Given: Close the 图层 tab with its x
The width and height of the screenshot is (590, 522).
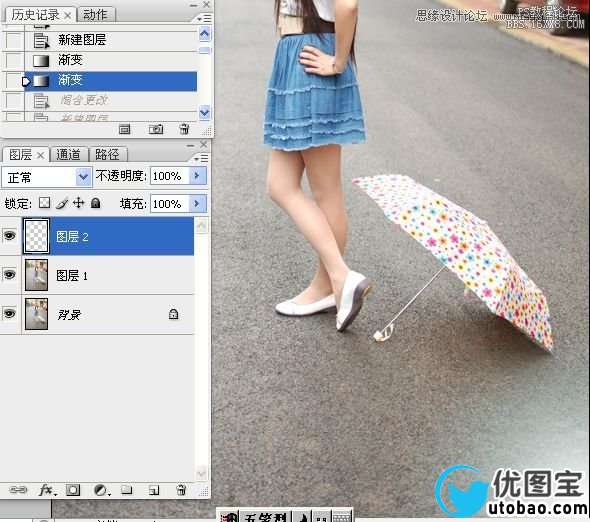Looking at the screenshot, I should (x=41, y=155).
